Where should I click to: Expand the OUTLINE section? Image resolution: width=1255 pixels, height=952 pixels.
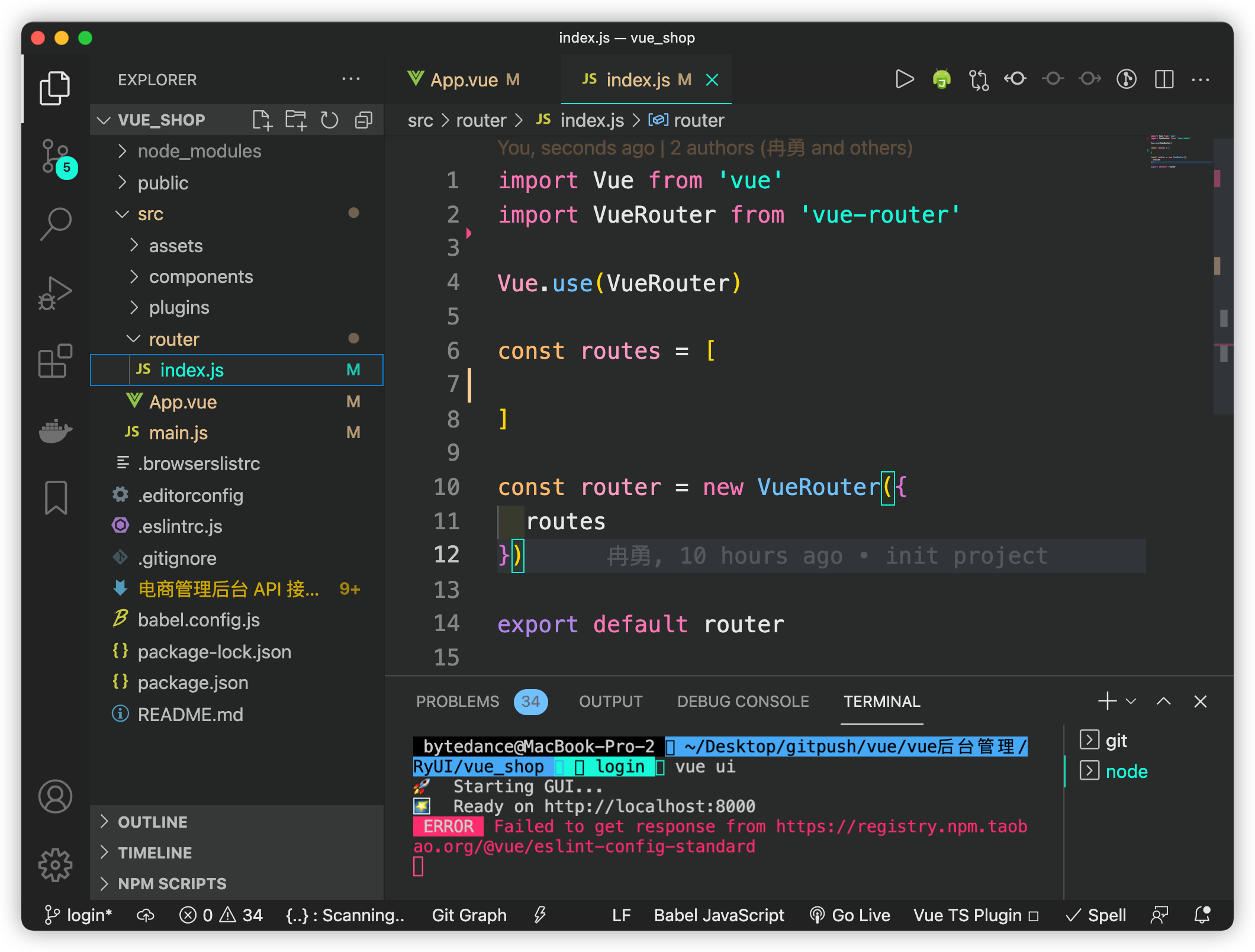(237, 822)
